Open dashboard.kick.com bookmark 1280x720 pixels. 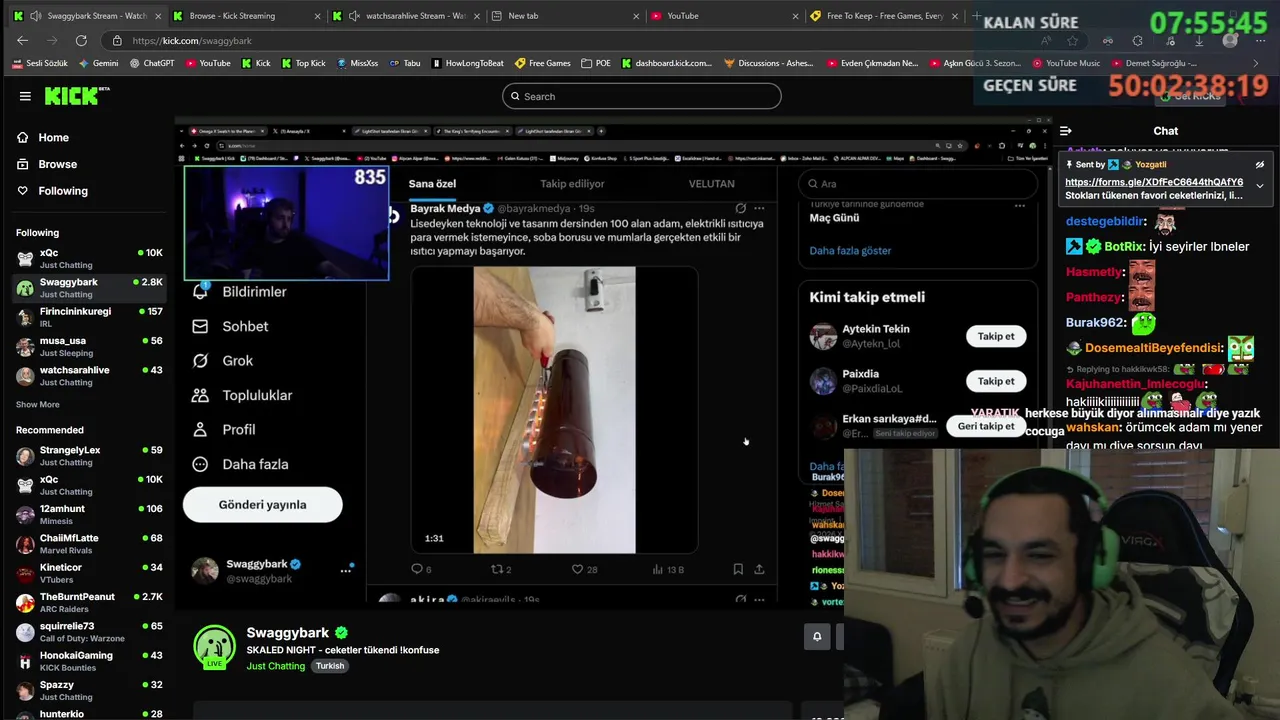click(x=667, y=63)
